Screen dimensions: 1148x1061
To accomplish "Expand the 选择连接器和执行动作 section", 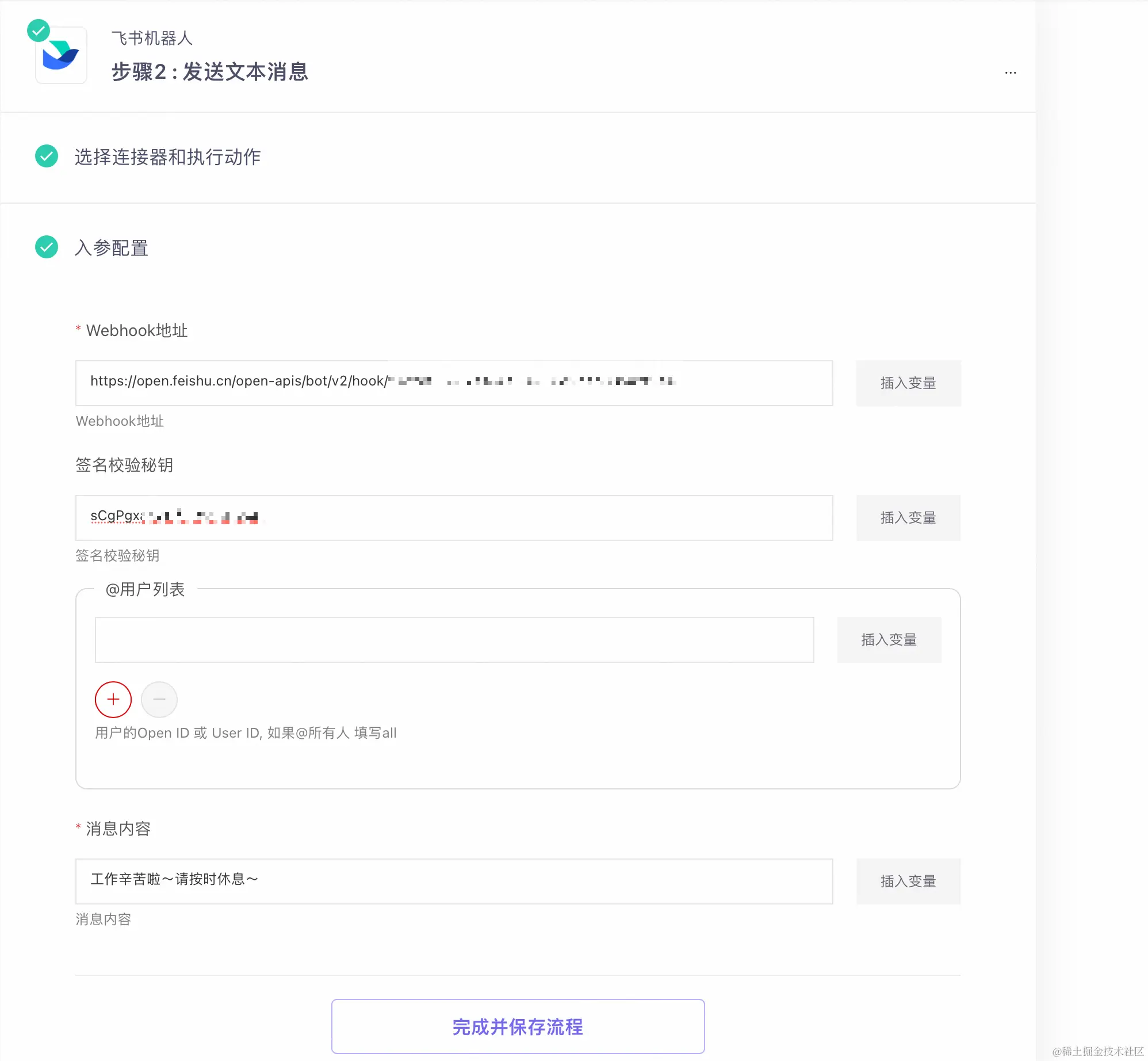I will click(167, 157).
